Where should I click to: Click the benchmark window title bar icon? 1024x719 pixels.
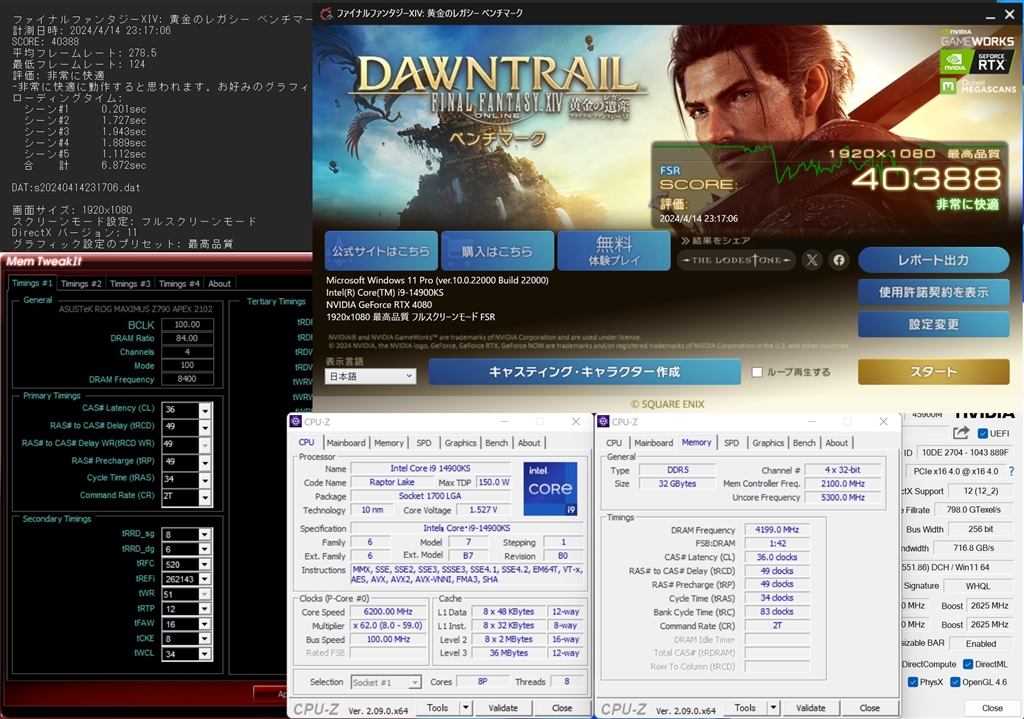click(x=326, y=14)
